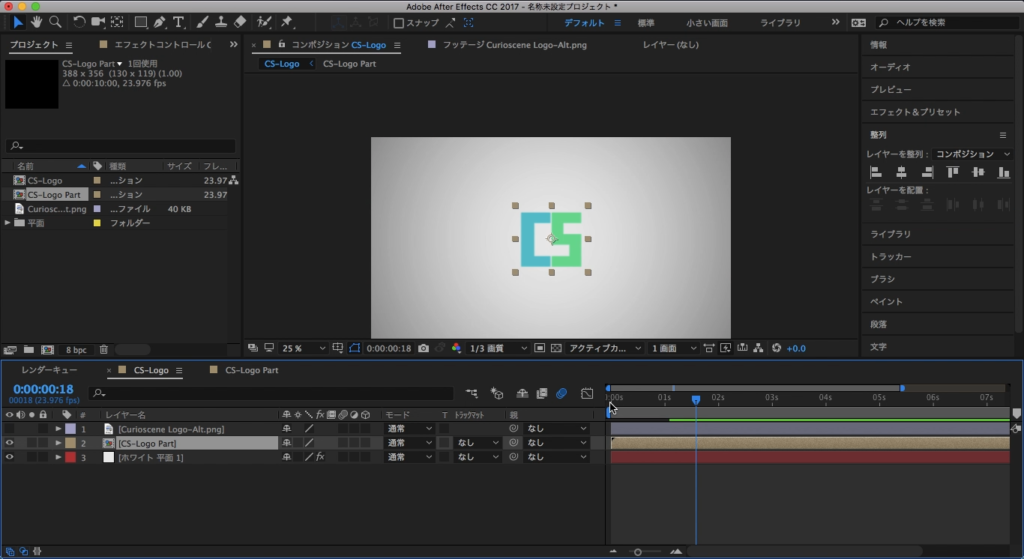1024x559 pixels.
Task: Select the Puppet Pin tool
Action: 287,22
